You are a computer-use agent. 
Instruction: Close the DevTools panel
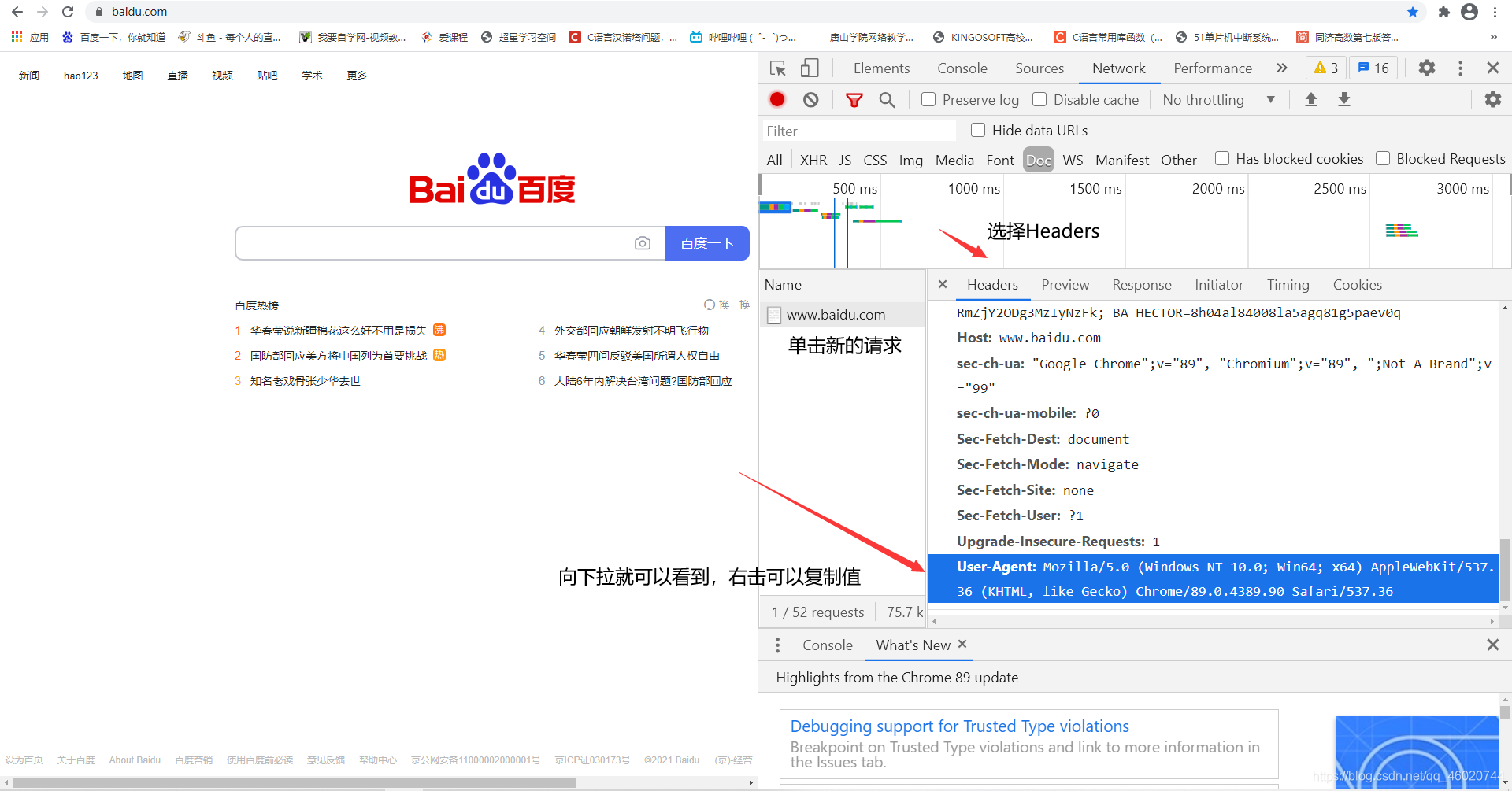click(x=1492, y=68)
